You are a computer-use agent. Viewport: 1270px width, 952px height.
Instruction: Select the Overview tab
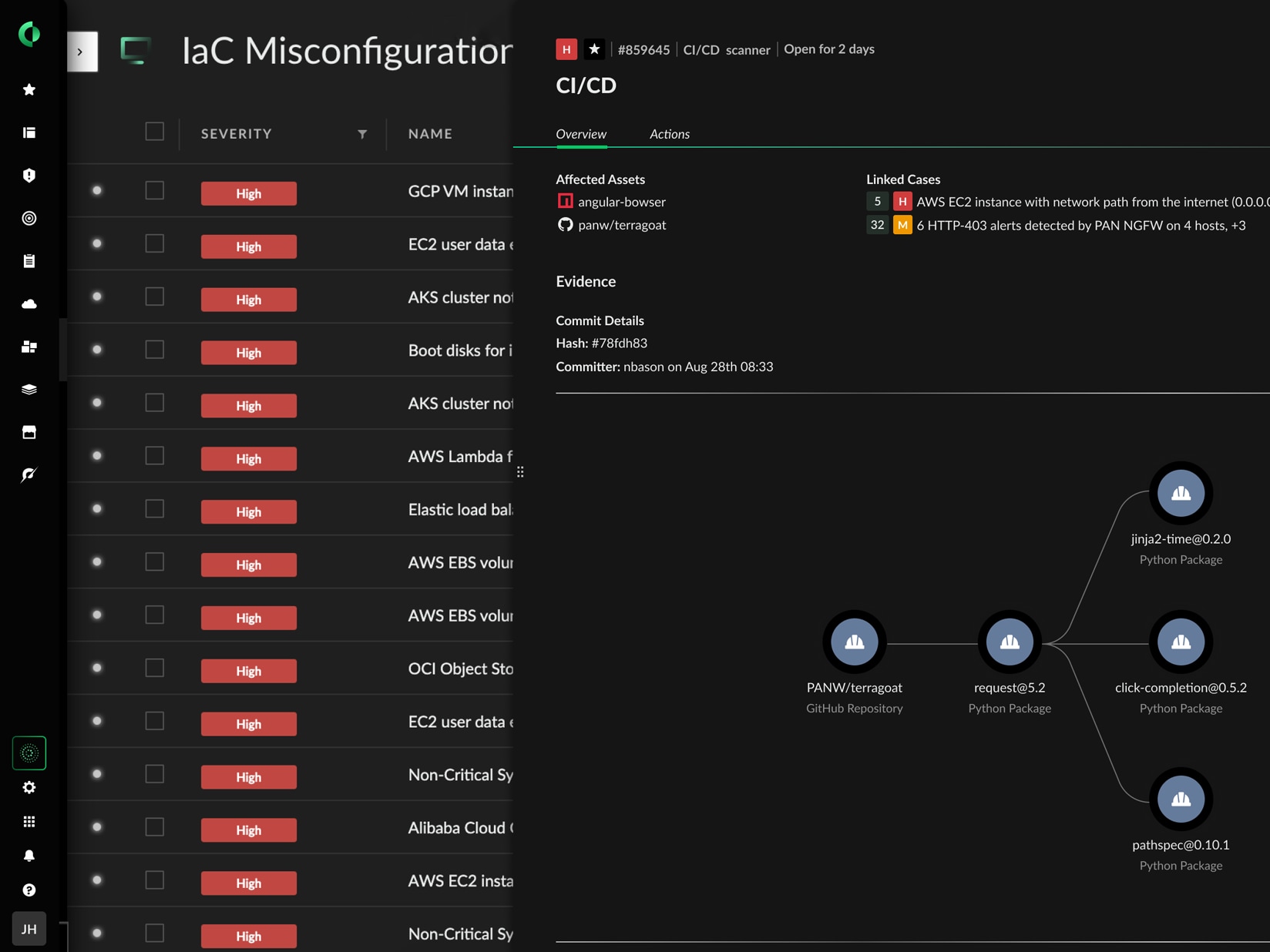(581, 134)
